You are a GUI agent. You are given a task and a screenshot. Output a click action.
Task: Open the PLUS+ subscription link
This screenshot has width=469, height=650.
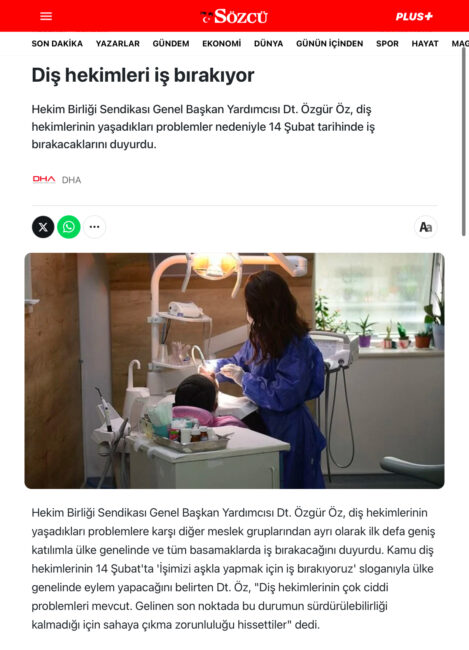pos(414,17)
